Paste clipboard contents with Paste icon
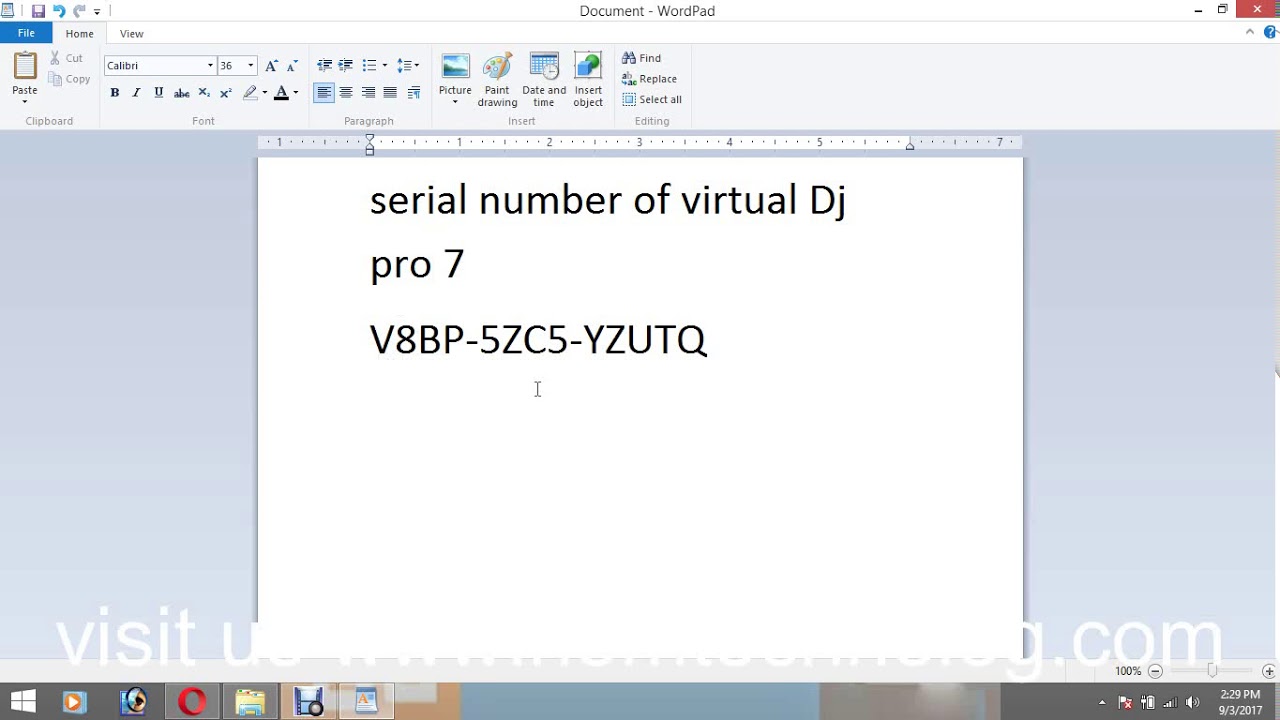The height and width of the screenshot is (720, 1280). coord(25,67)
